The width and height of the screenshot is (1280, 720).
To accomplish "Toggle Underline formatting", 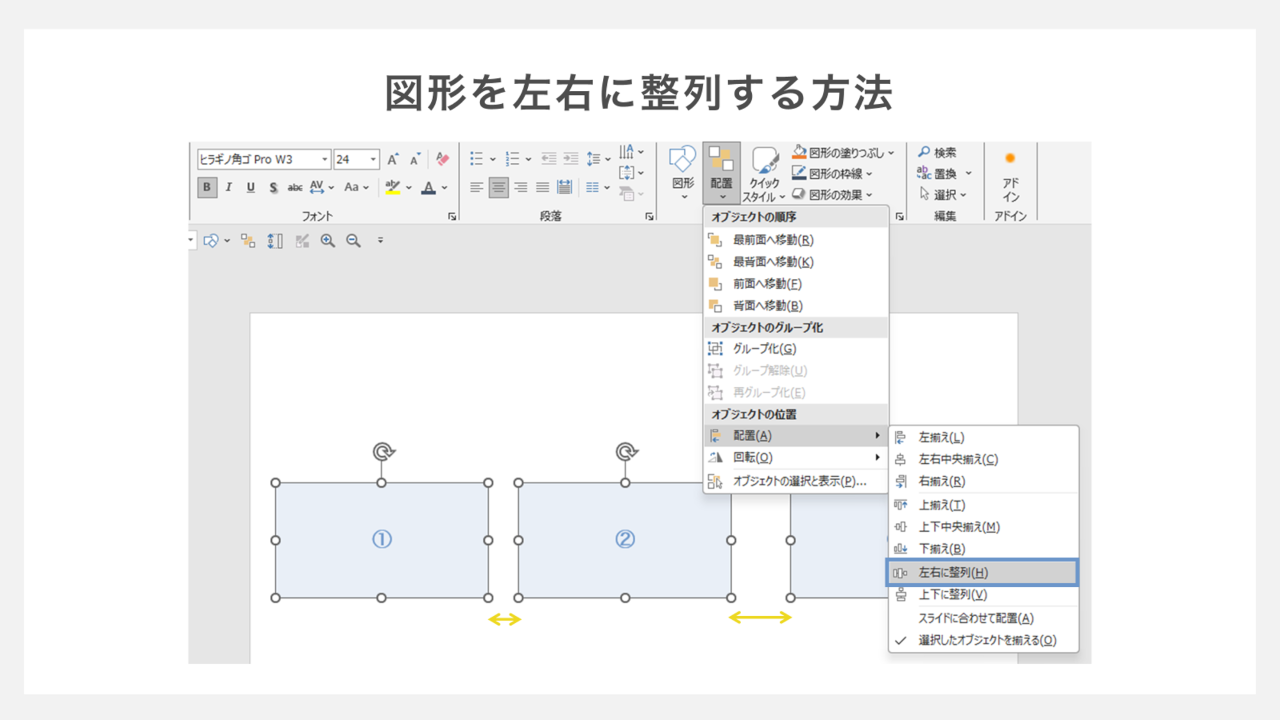I will click(x=251, y=187).
